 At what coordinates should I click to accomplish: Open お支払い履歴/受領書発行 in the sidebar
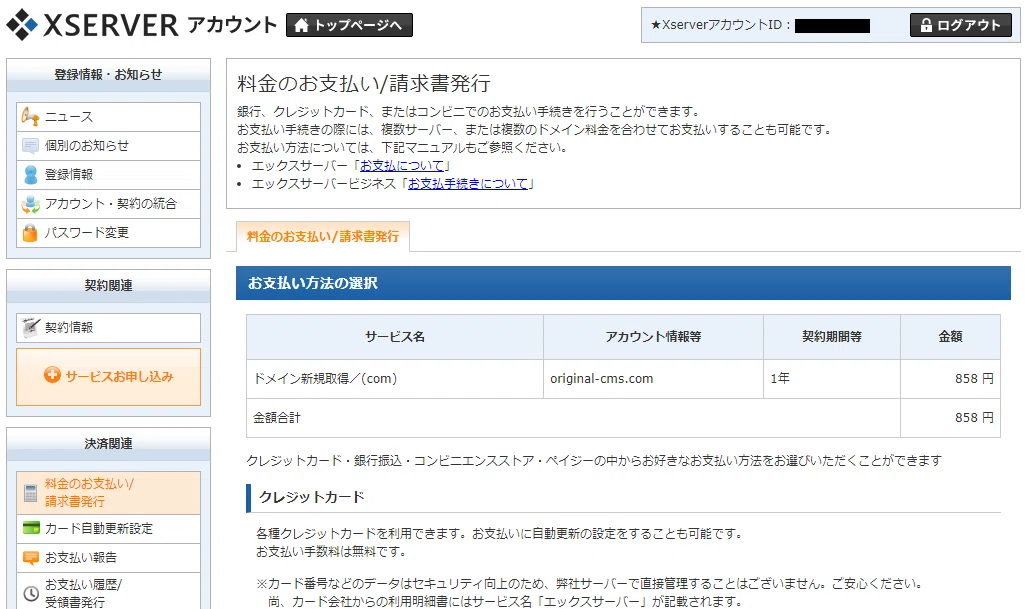109,591
